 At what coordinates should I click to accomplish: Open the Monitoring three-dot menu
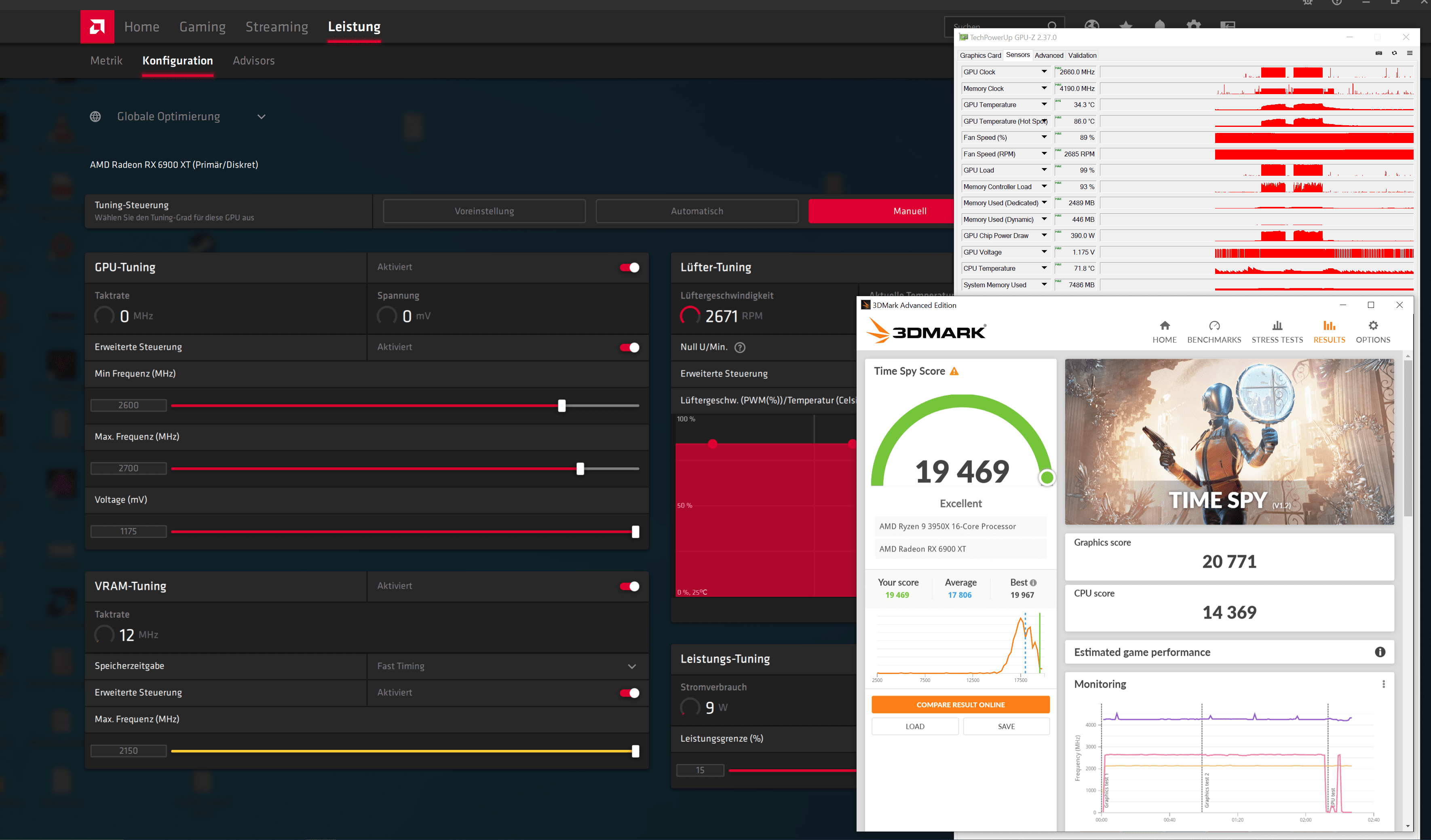1383,684
